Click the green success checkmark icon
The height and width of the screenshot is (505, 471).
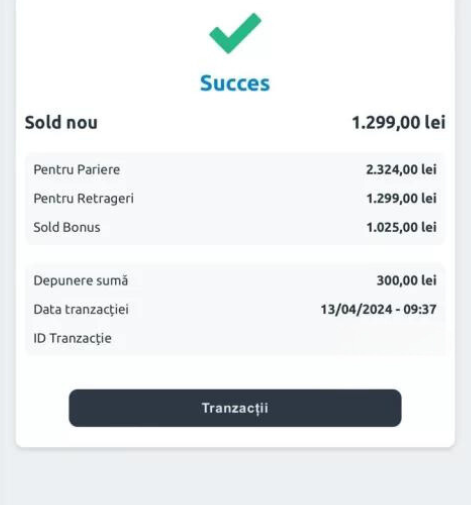point(235,33)
